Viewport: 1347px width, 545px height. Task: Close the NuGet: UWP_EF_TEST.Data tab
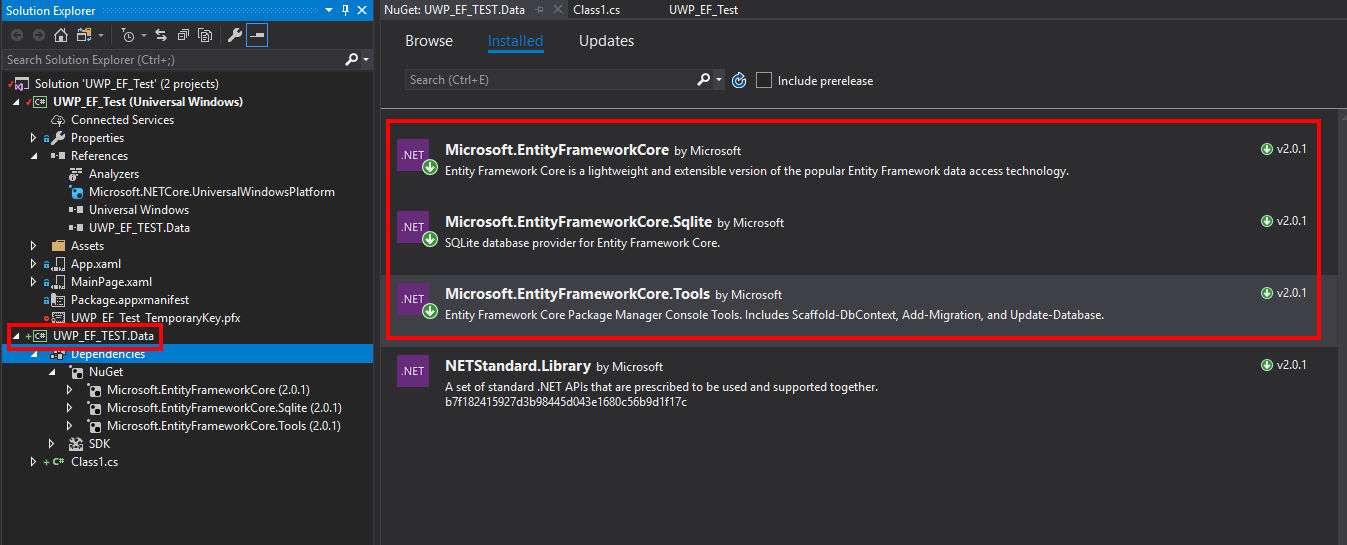(558, 9)
